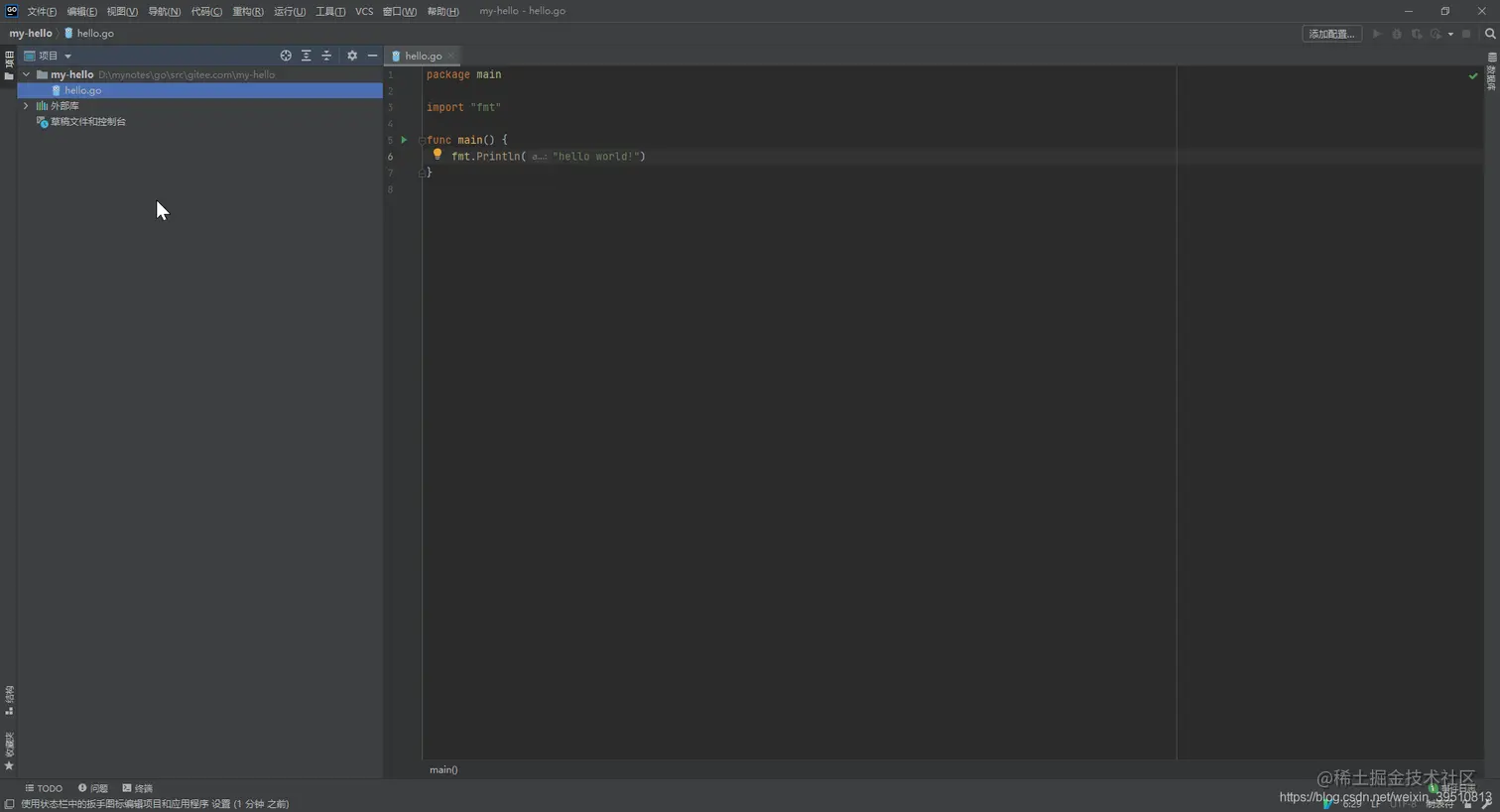Open the Structure (结构) tool window on left edge
The image size is (1500, 812).
[x=9, y=700]
